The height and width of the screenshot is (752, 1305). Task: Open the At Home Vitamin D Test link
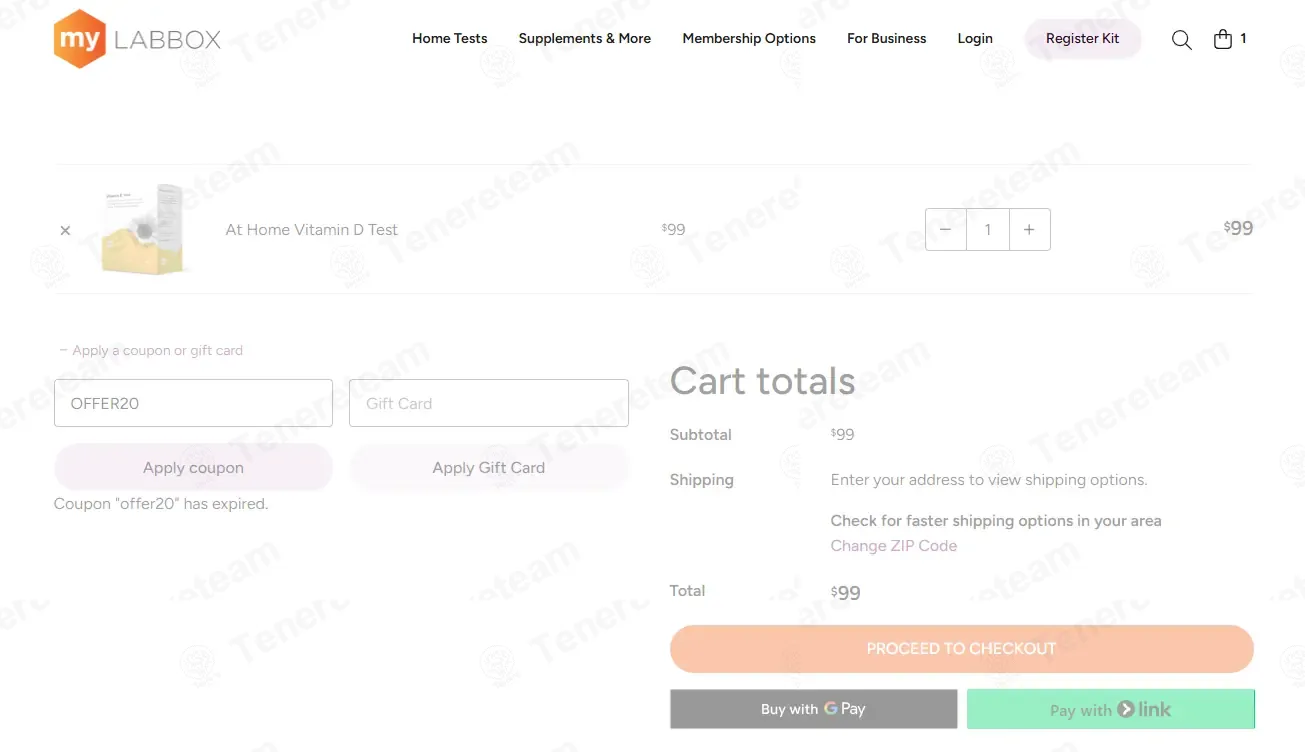[312, 230]
